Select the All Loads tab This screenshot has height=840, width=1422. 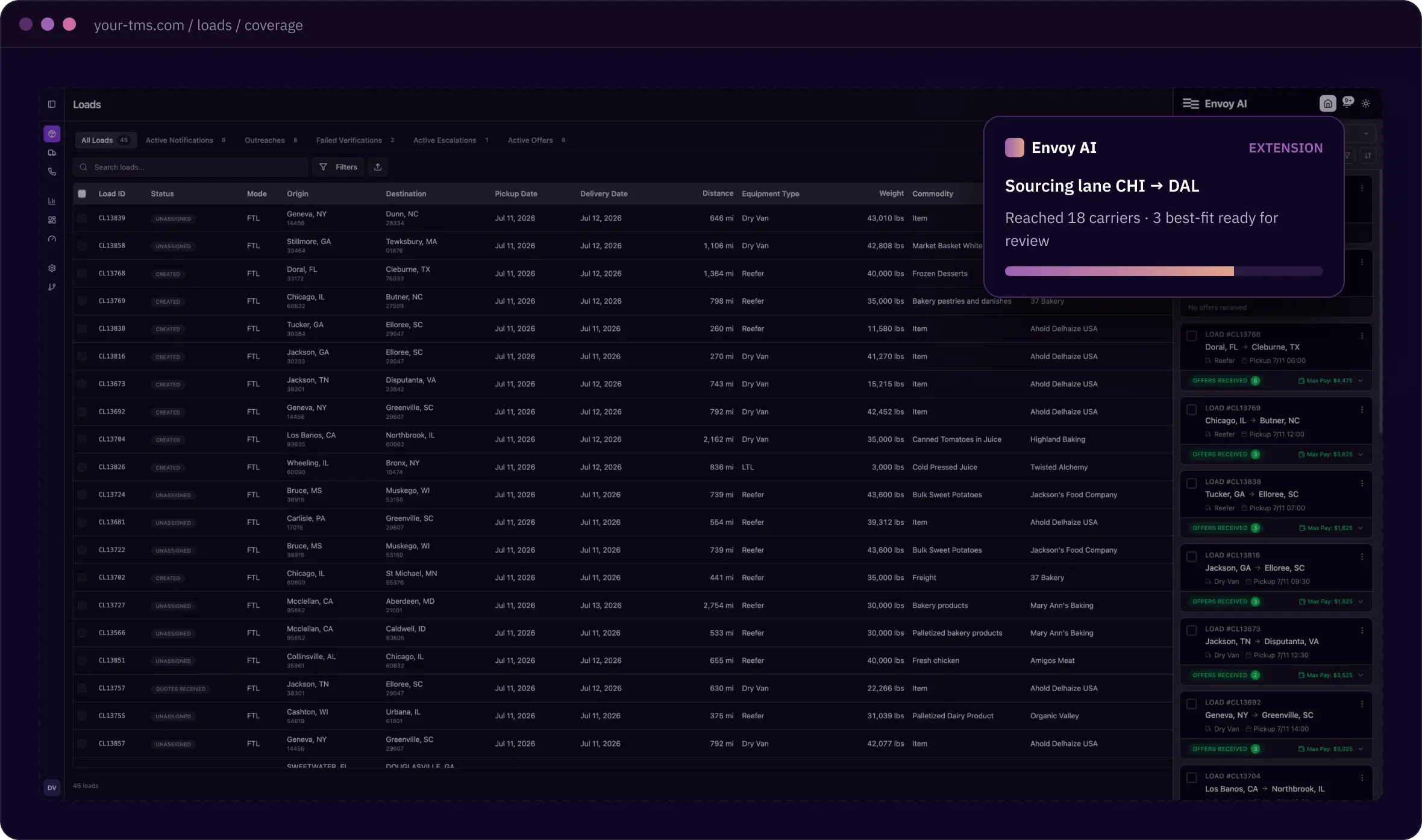105,140
